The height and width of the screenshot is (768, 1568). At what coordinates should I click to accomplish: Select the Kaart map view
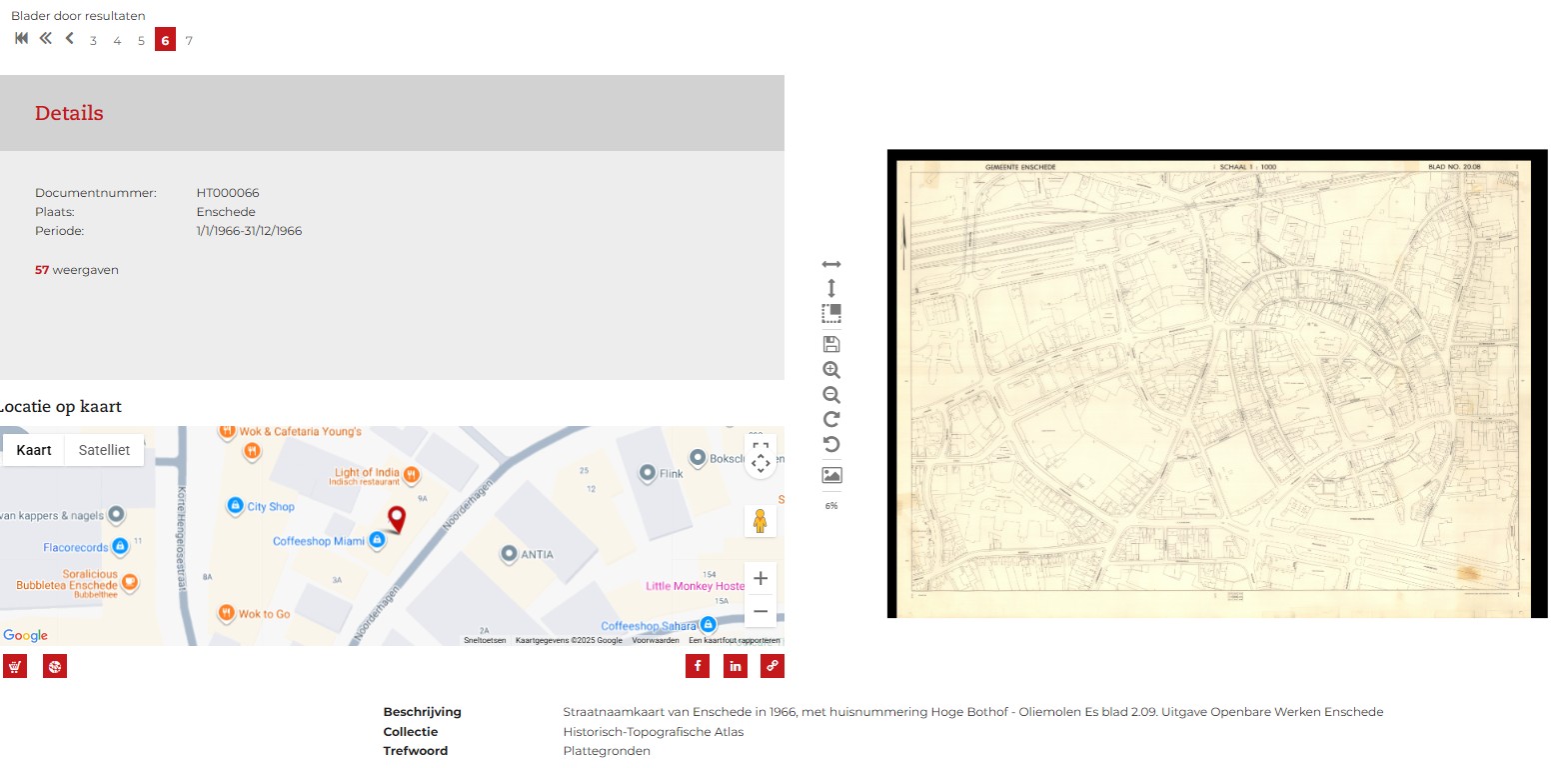click(x=34, y=450)
